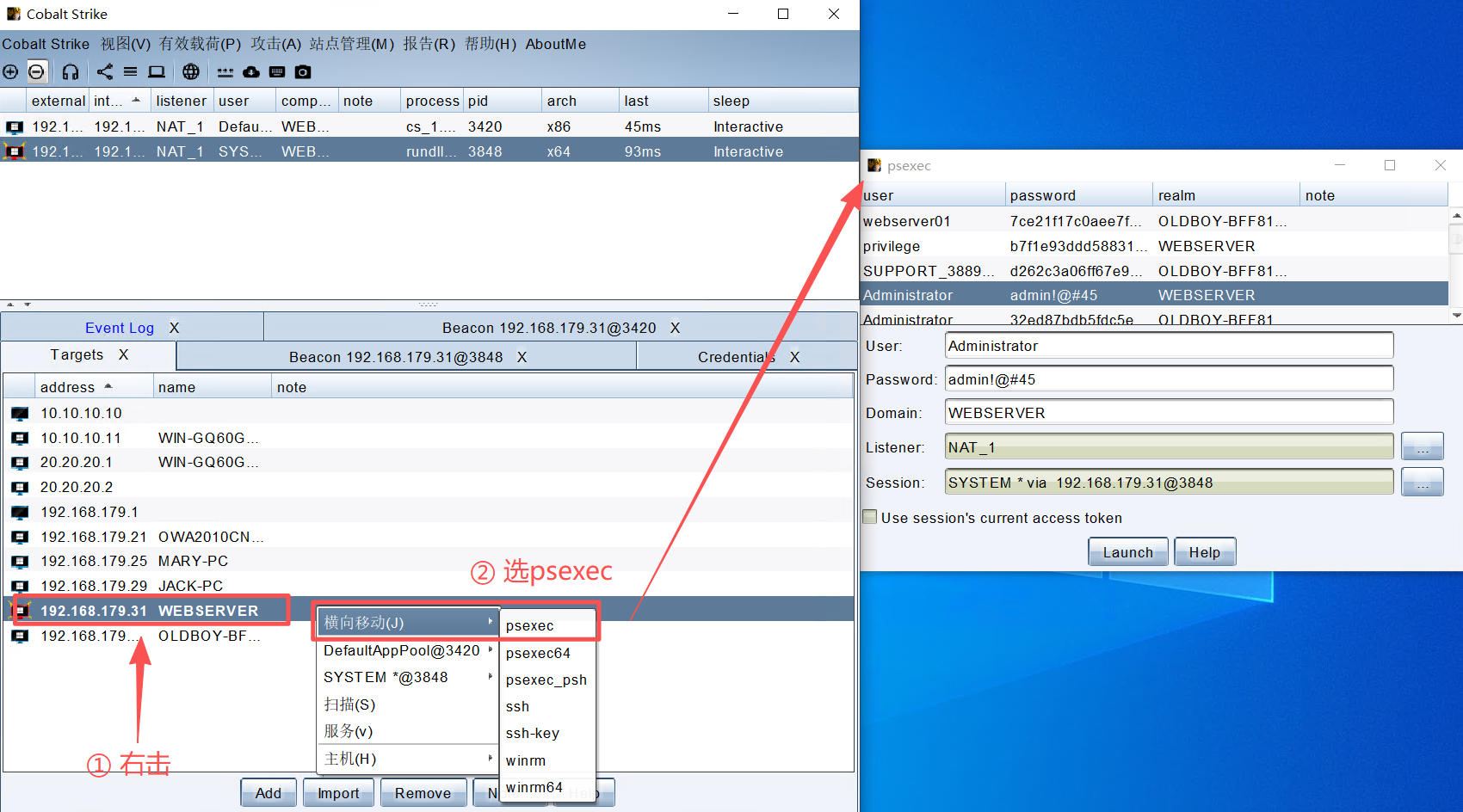Close the Beacon 192.168.179.31@3848 tab
This screenshot has width=1463, height=812.
click(522, 357)
